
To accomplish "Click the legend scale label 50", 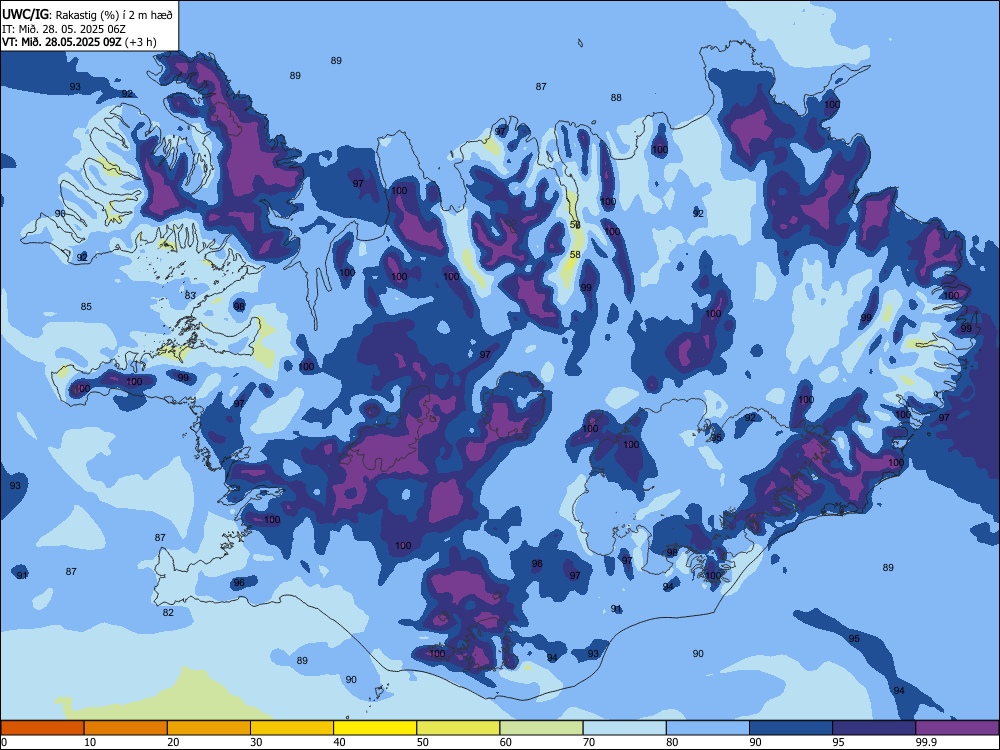I will pos(423,742).
